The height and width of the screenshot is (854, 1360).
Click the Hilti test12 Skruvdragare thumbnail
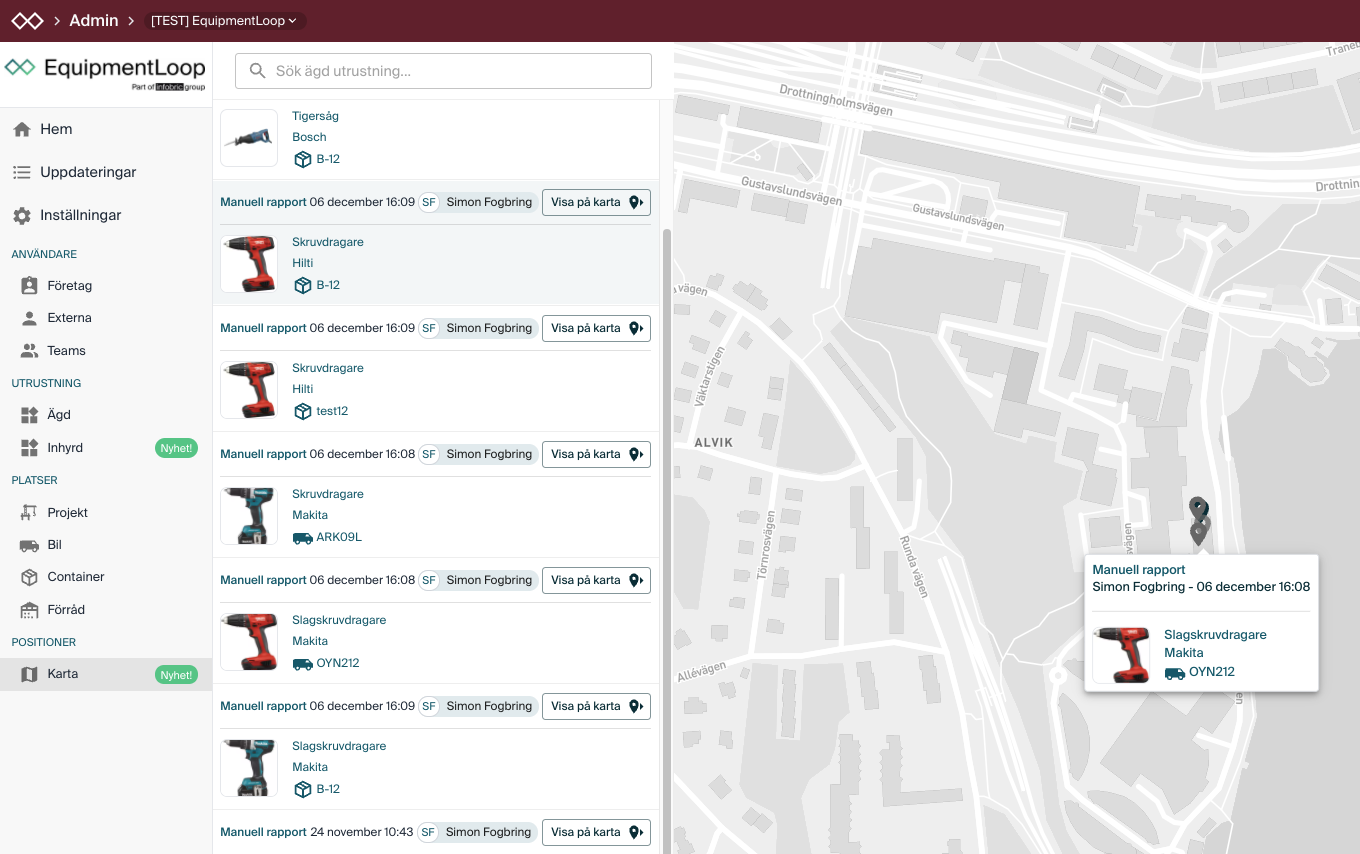[249, 390]
